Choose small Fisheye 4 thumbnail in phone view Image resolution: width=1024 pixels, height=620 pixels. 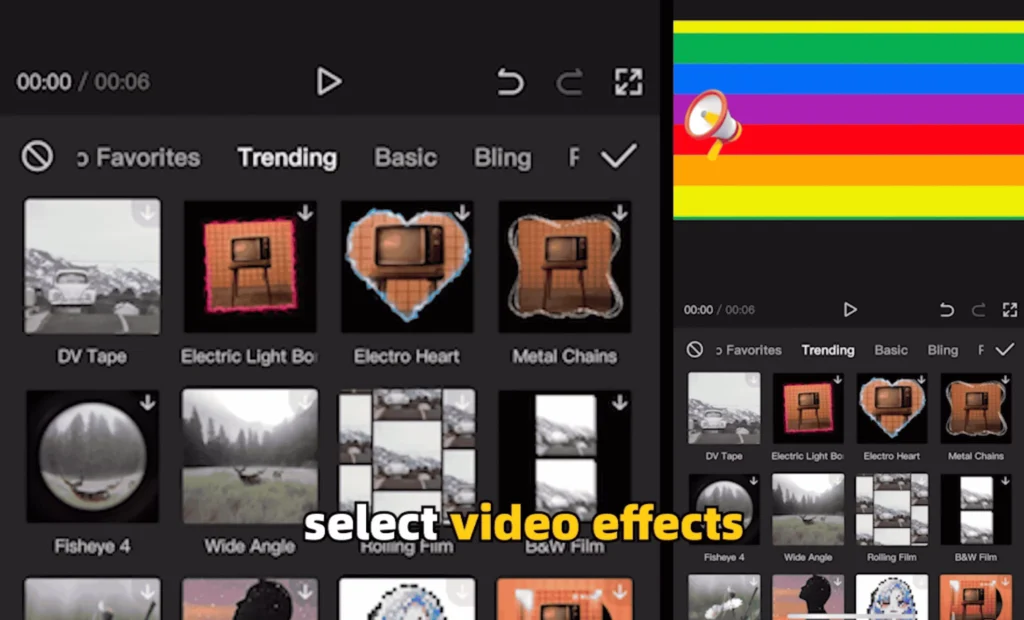tap(724, 510)
